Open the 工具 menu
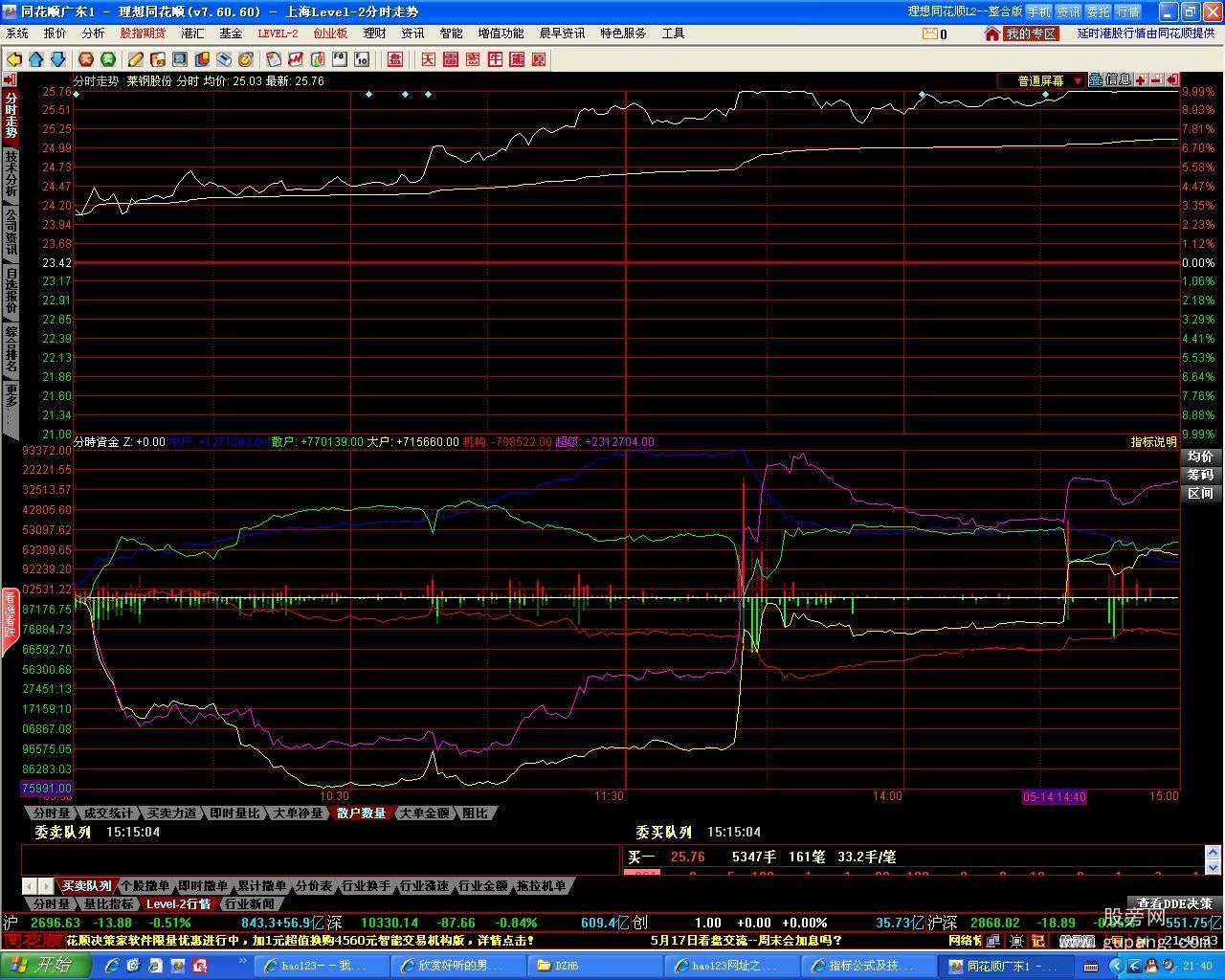Viewport: 1225px width, 980px height. click(673, 33)
